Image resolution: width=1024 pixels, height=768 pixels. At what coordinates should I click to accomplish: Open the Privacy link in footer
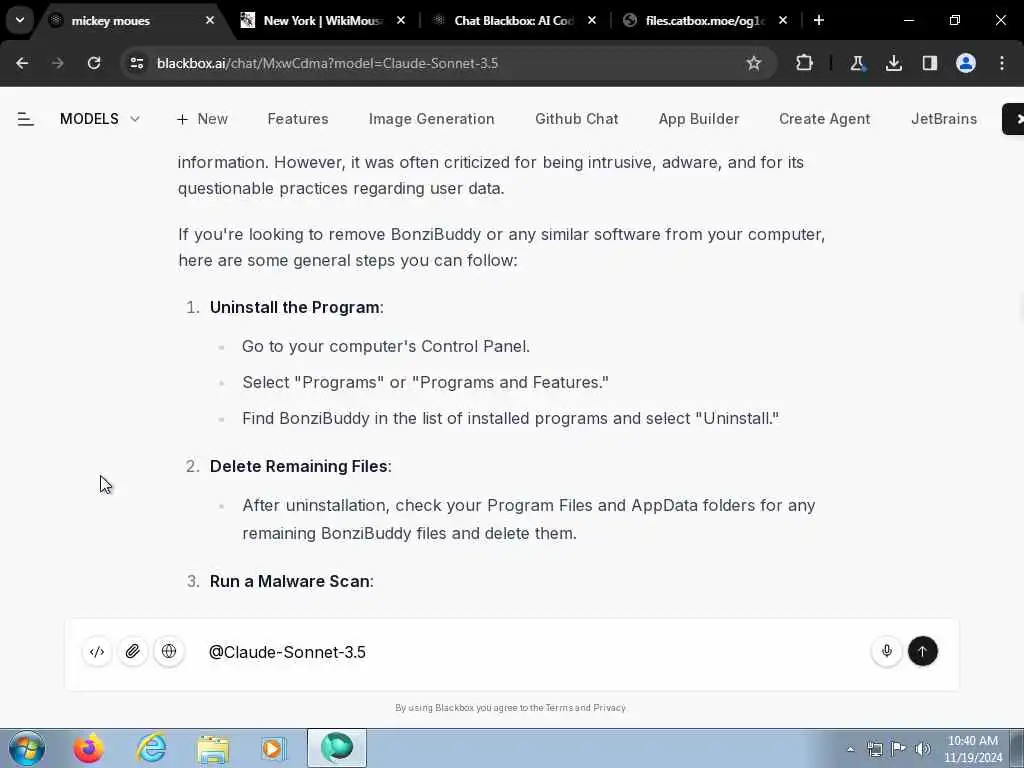click(609, 707)
